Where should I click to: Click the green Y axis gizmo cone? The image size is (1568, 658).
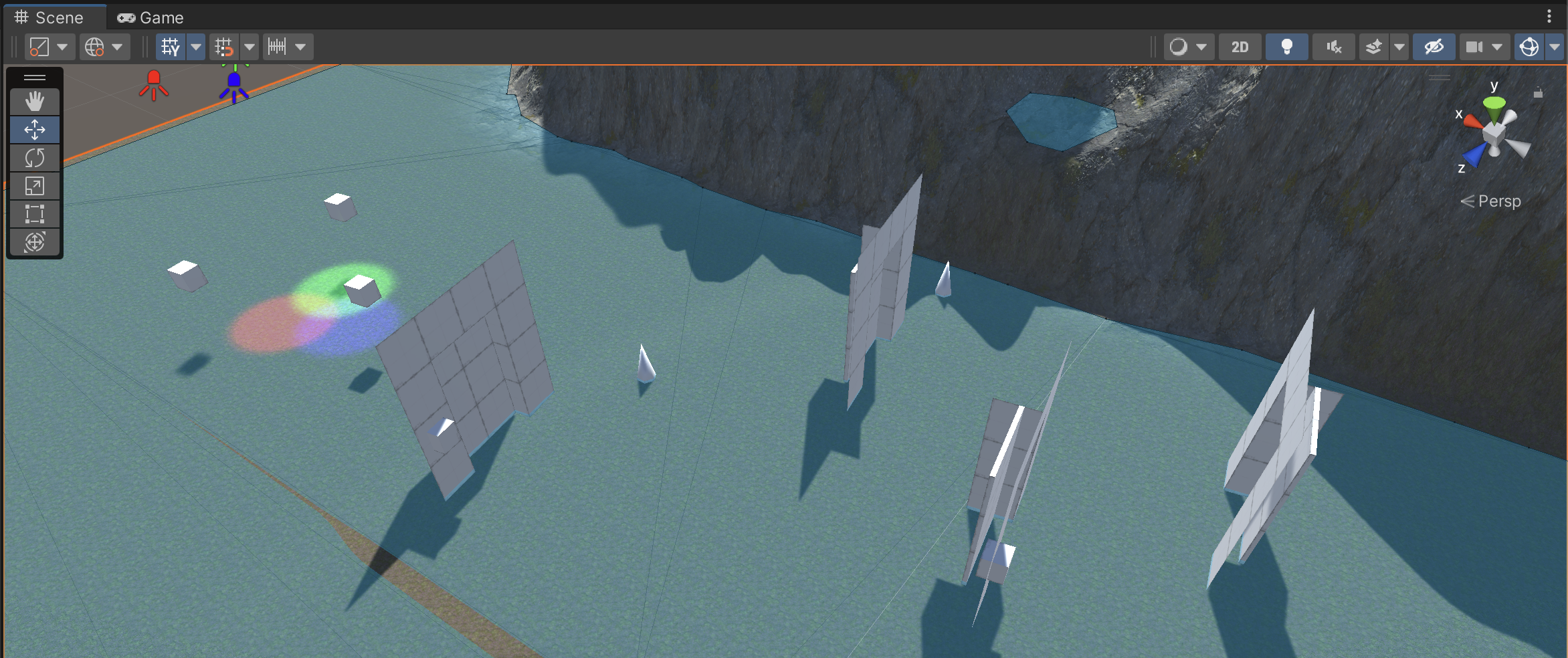(x=1494, y=105)
